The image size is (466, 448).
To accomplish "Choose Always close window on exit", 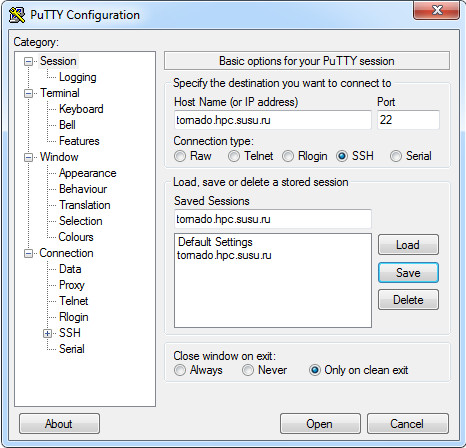I will [x=180, y=370].
